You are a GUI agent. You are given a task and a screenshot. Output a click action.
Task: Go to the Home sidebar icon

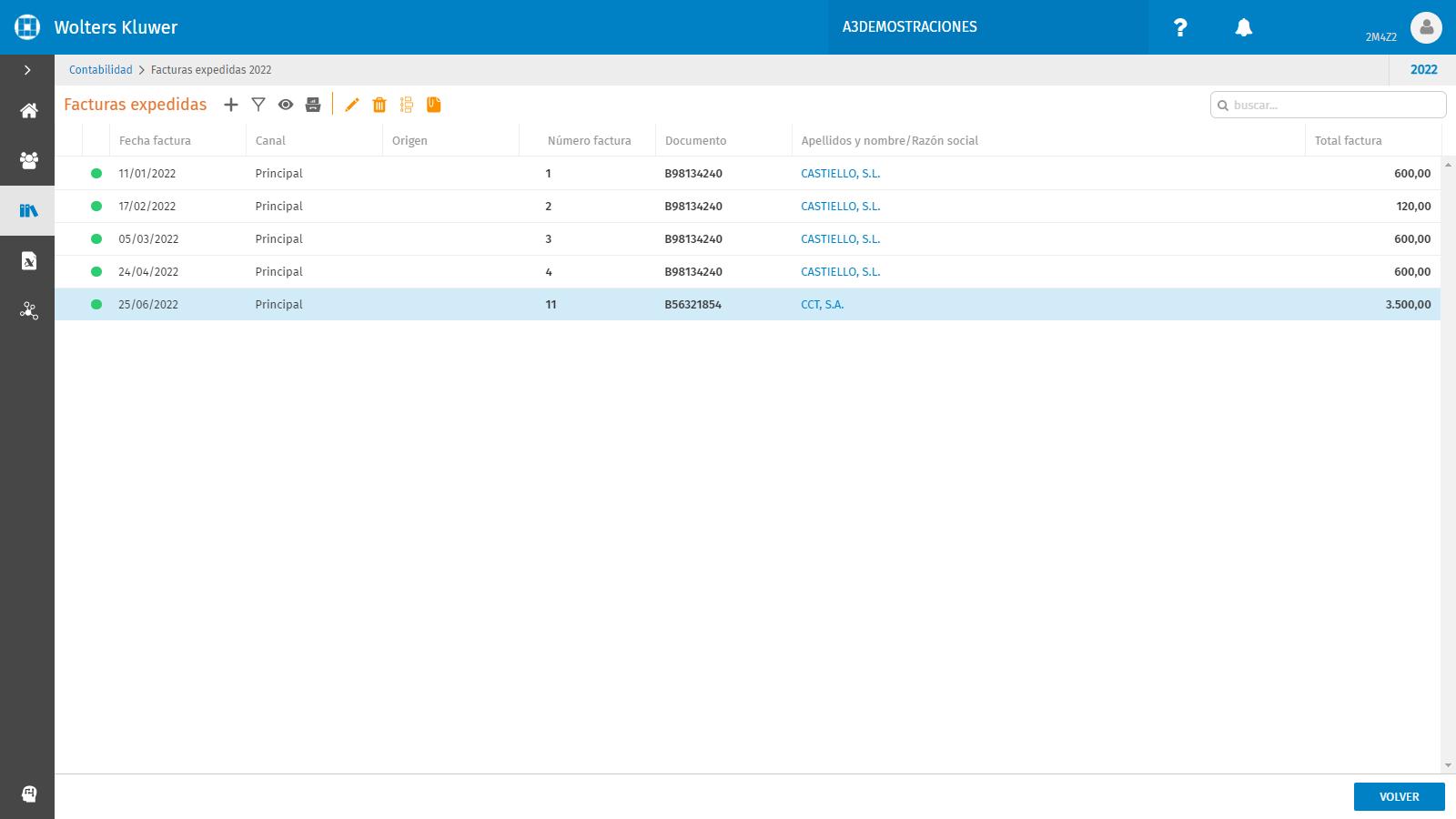coord(29,111)
